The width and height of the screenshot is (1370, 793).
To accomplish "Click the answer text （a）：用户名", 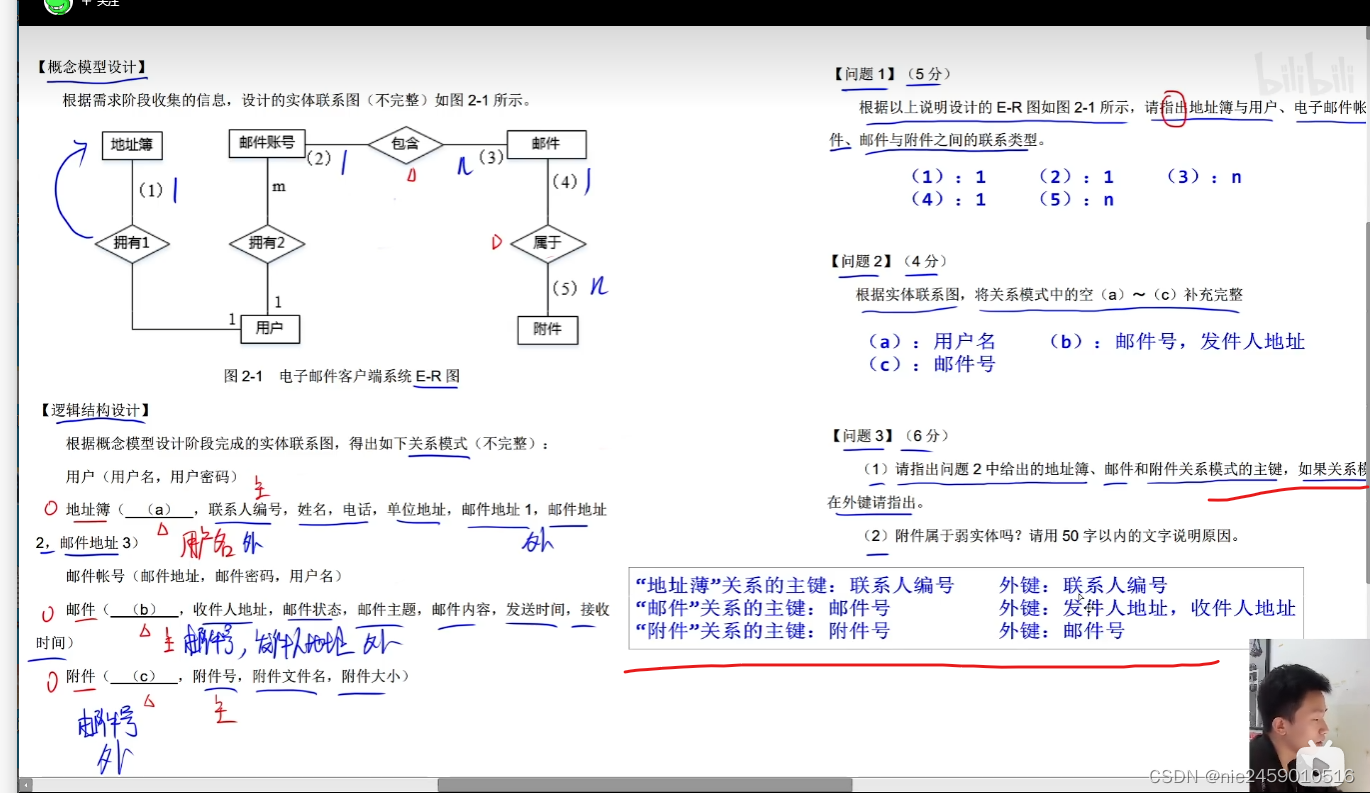I will click(932, 342).
